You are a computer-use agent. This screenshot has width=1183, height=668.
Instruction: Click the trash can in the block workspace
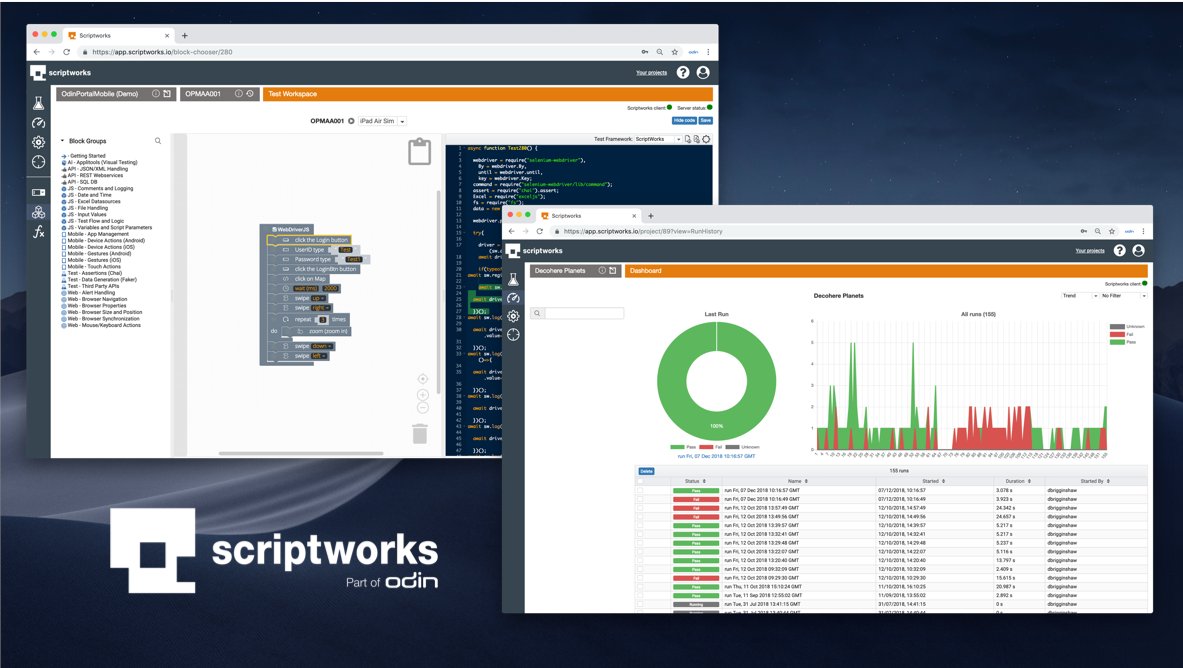pyautogui.click(x=420, y=433)
